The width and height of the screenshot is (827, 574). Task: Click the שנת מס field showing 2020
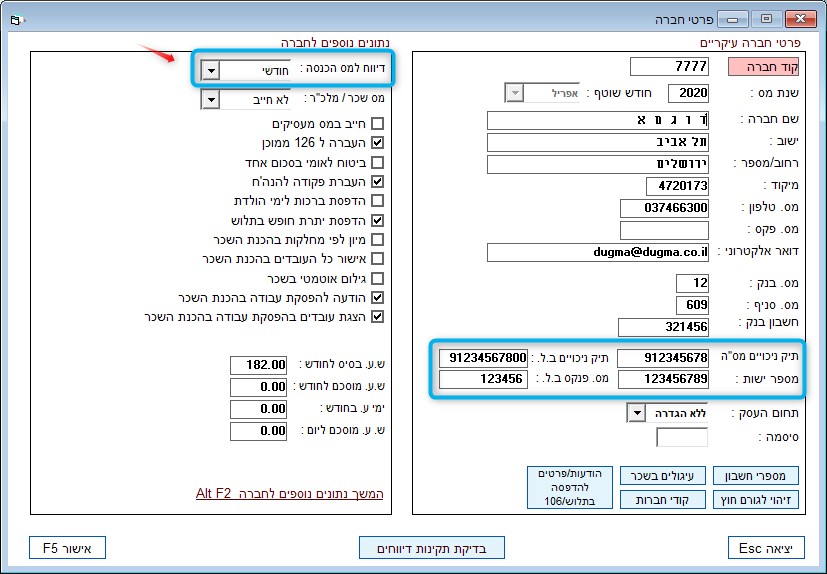688,93
